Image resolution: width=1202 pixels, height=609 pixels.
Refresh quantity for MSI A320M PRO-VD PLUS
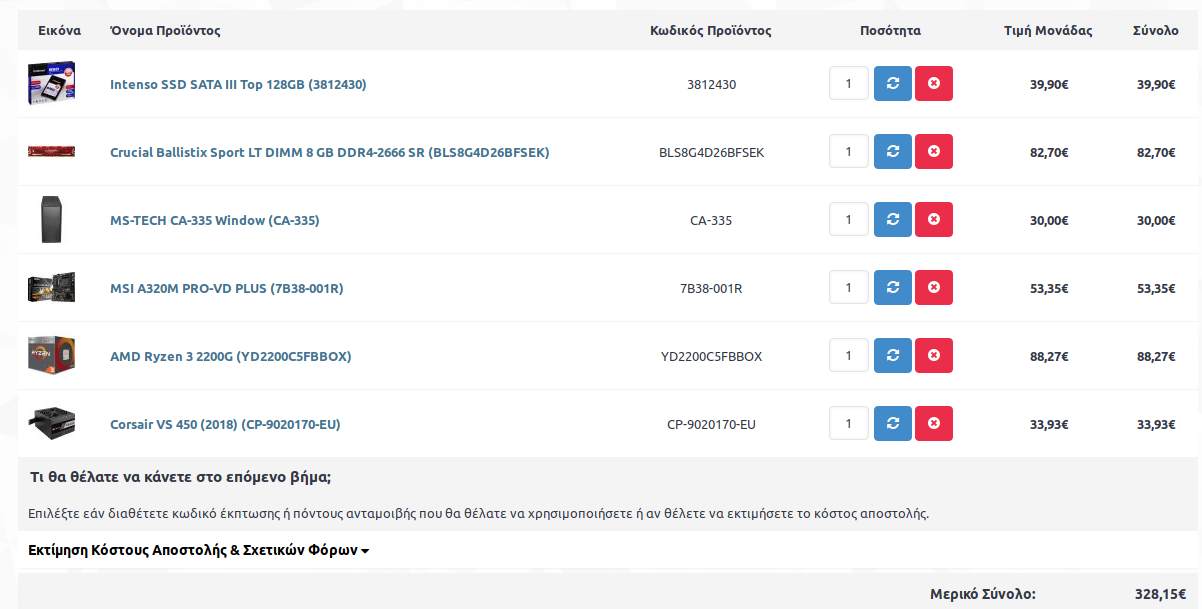coord(893,288)
